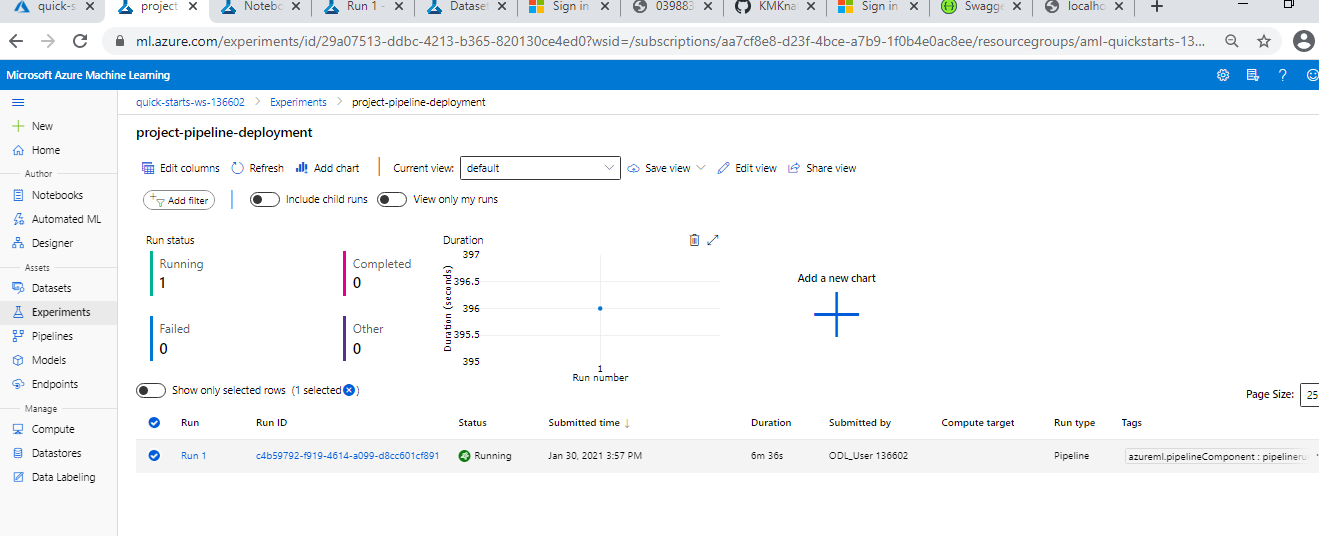Expand the Save view chevron
The image size is (1319, 536).
click(x=701, y=168)
